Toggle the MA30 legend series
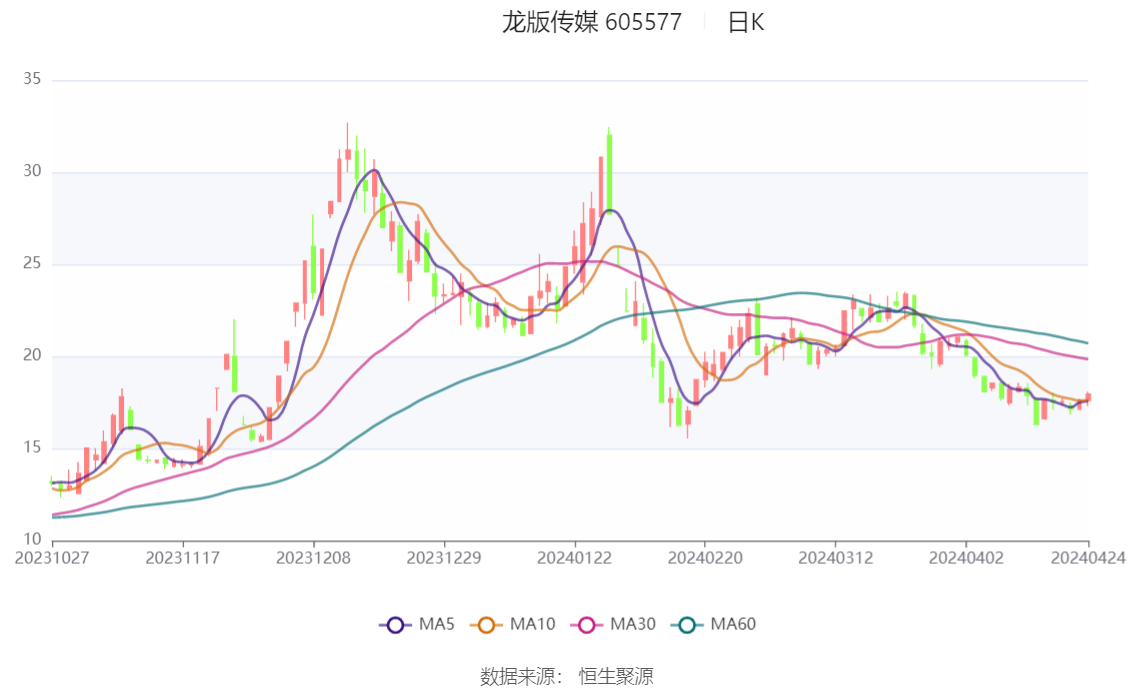 [x=613, y=625]
